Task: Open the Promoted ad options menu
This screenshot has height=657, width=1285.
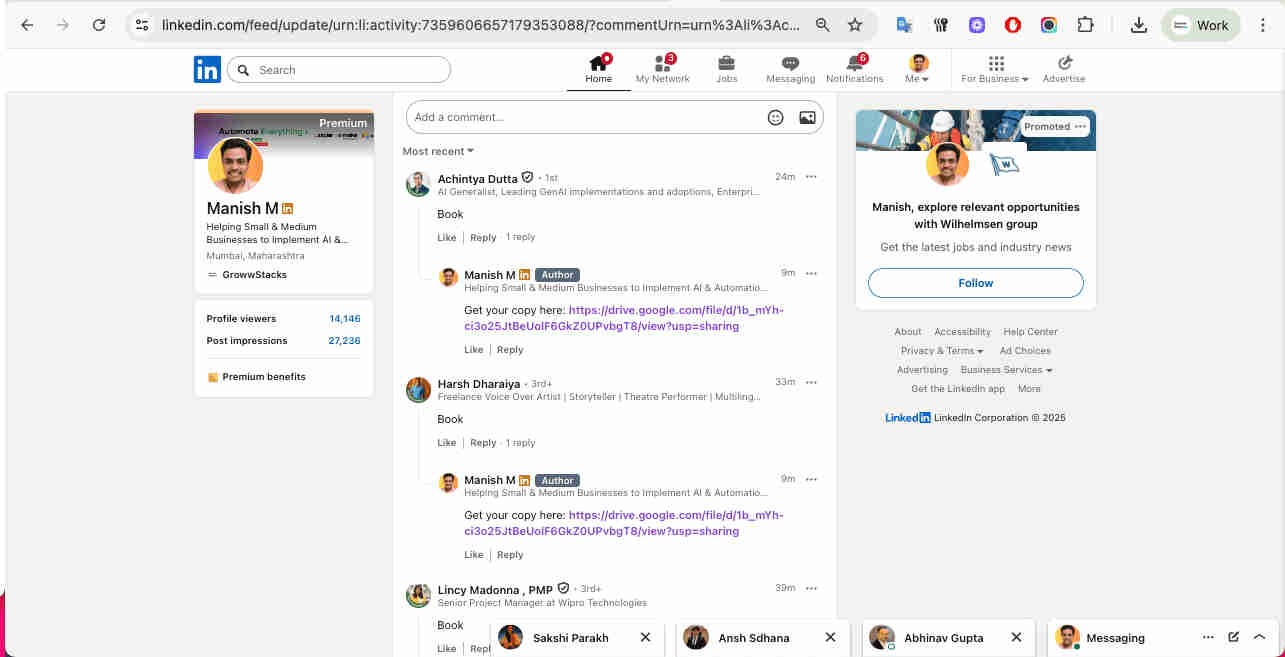Action: click(1080, 127)
